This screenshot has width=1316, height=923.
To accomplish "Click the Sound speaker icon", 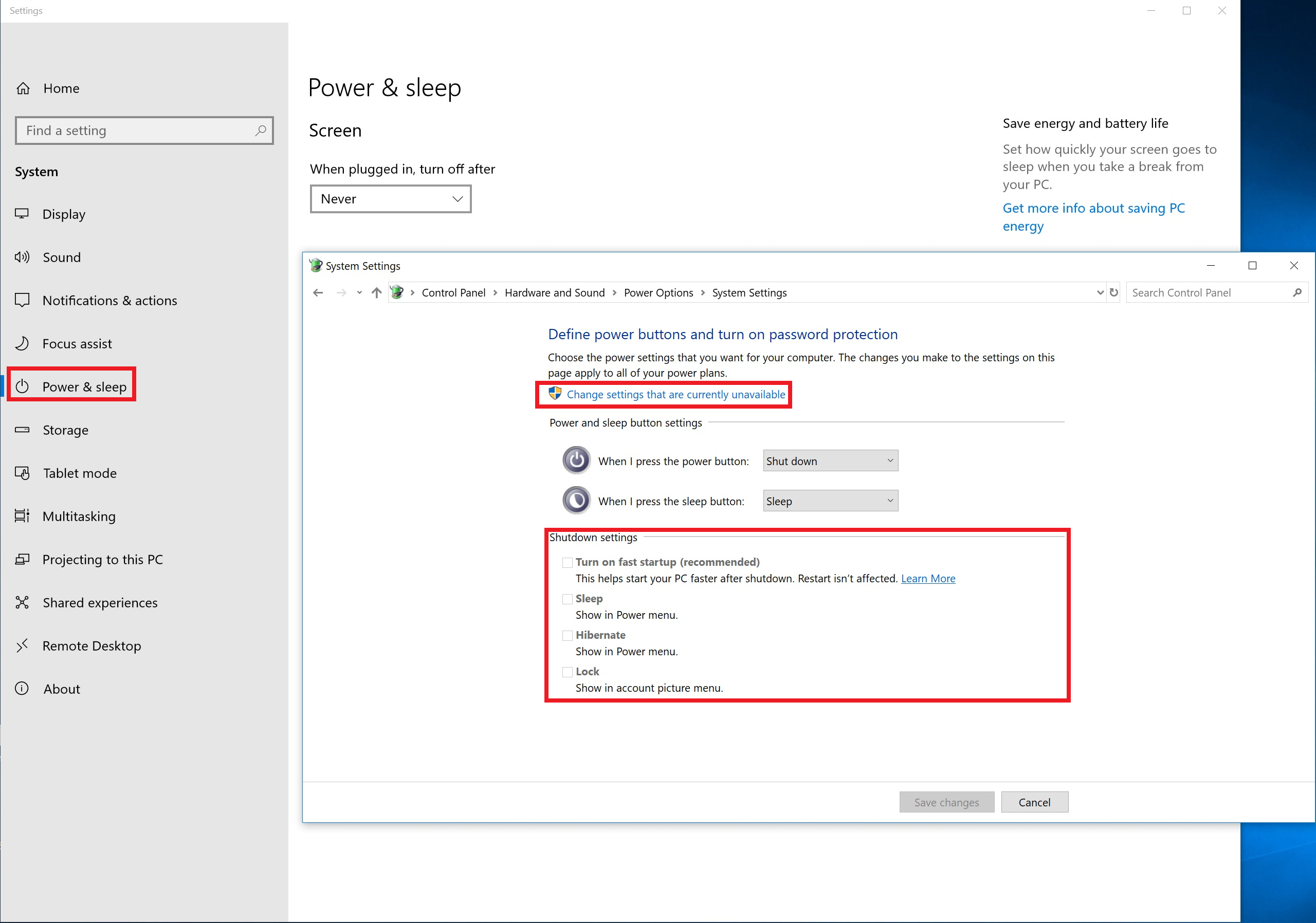I will click(22, 256).
